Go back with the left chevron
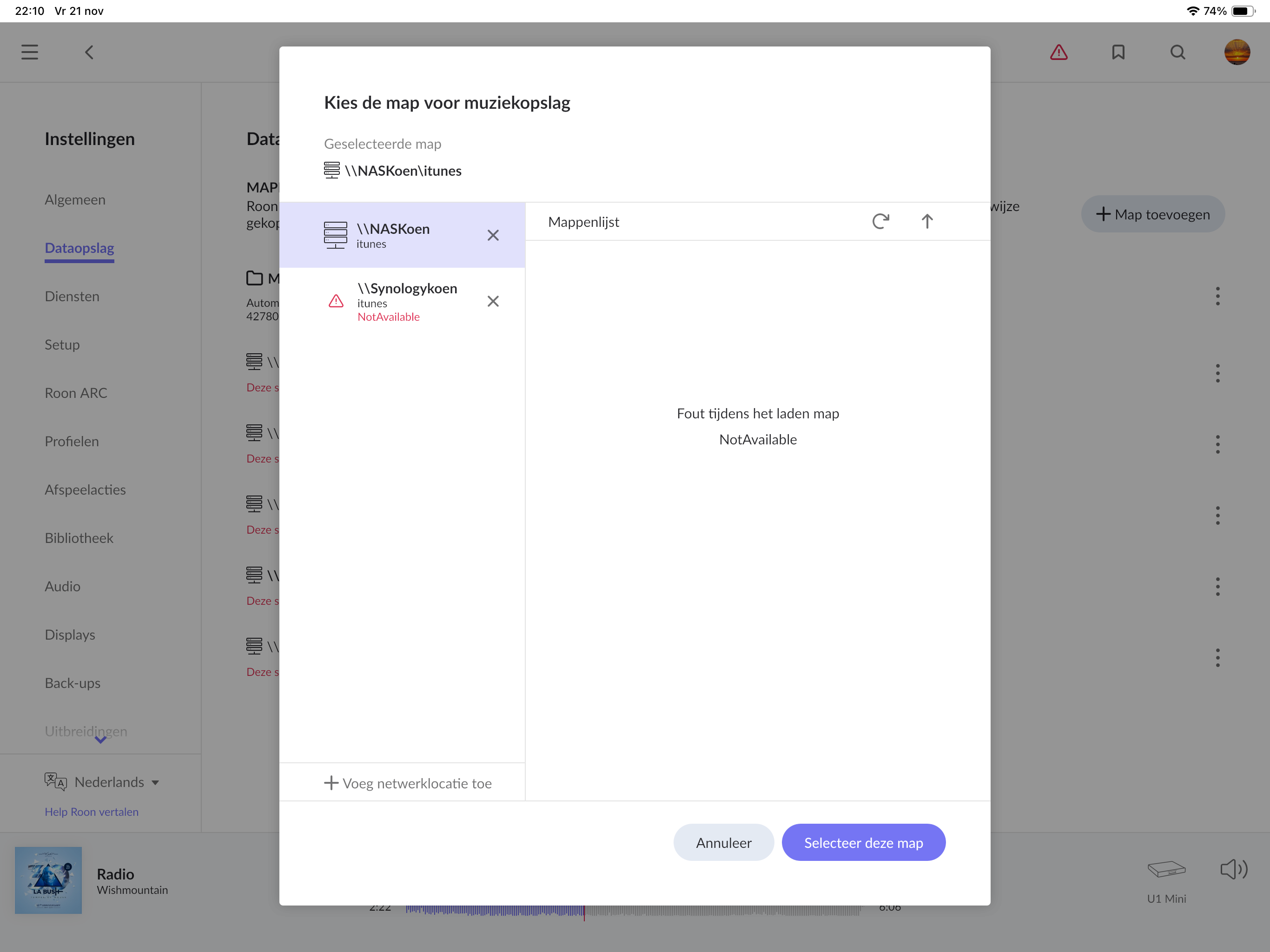1270x952 pixels. click(x=89, y=53)
